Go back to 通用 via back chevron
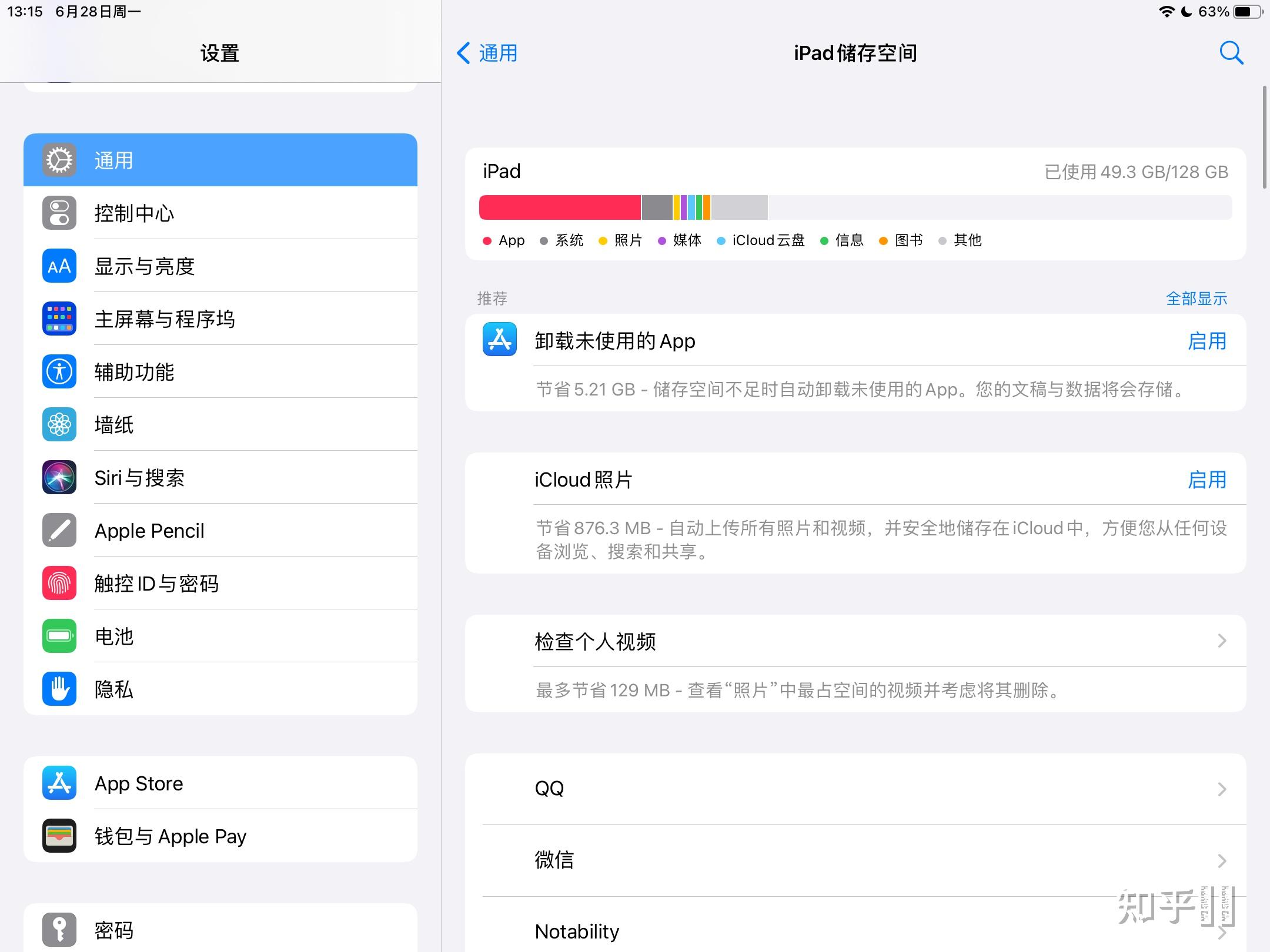The width and height of the screenshot is (1270, 952). tap(487, 53)
